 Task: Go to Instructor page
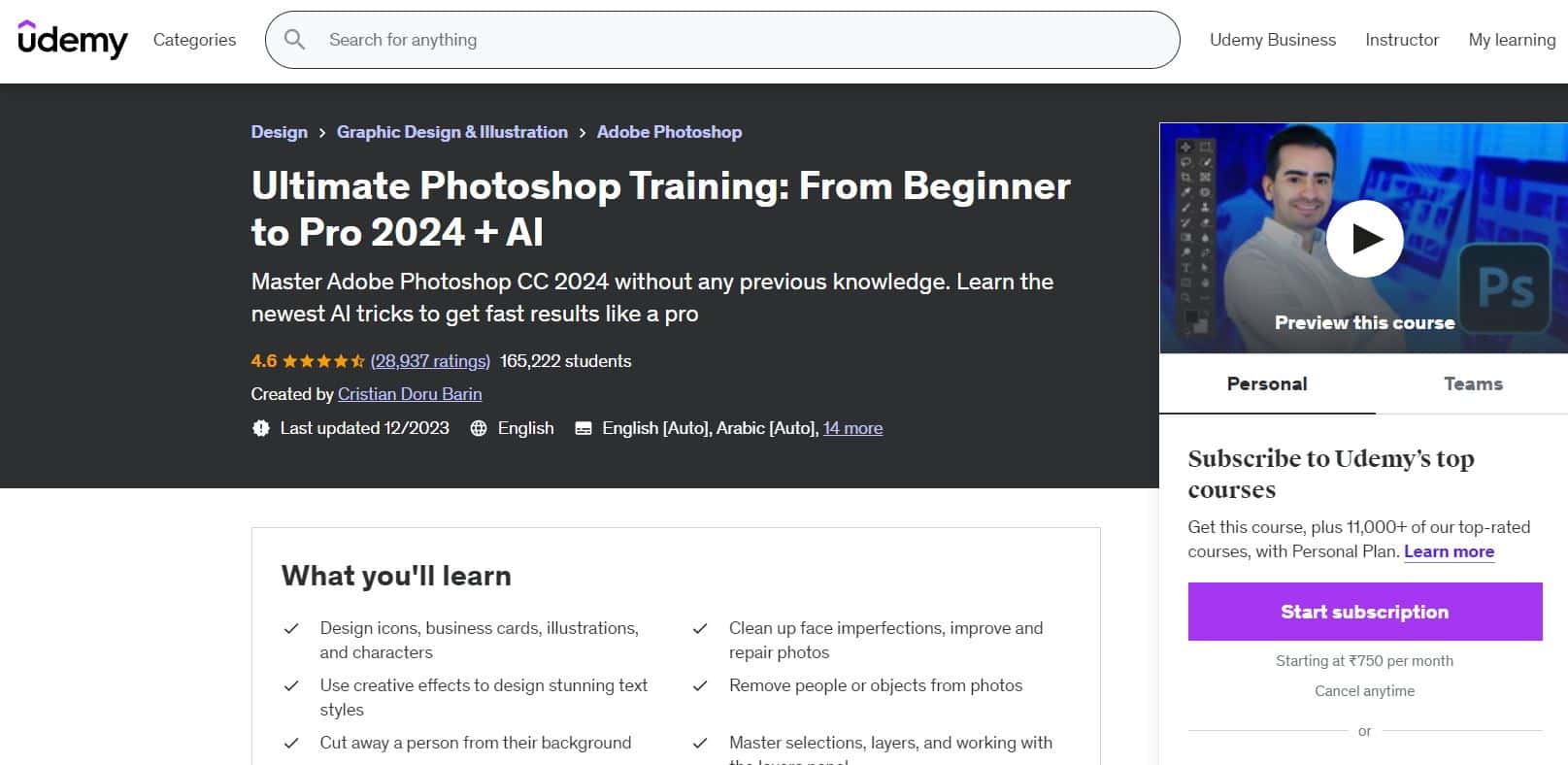(x=1402, y=40)
